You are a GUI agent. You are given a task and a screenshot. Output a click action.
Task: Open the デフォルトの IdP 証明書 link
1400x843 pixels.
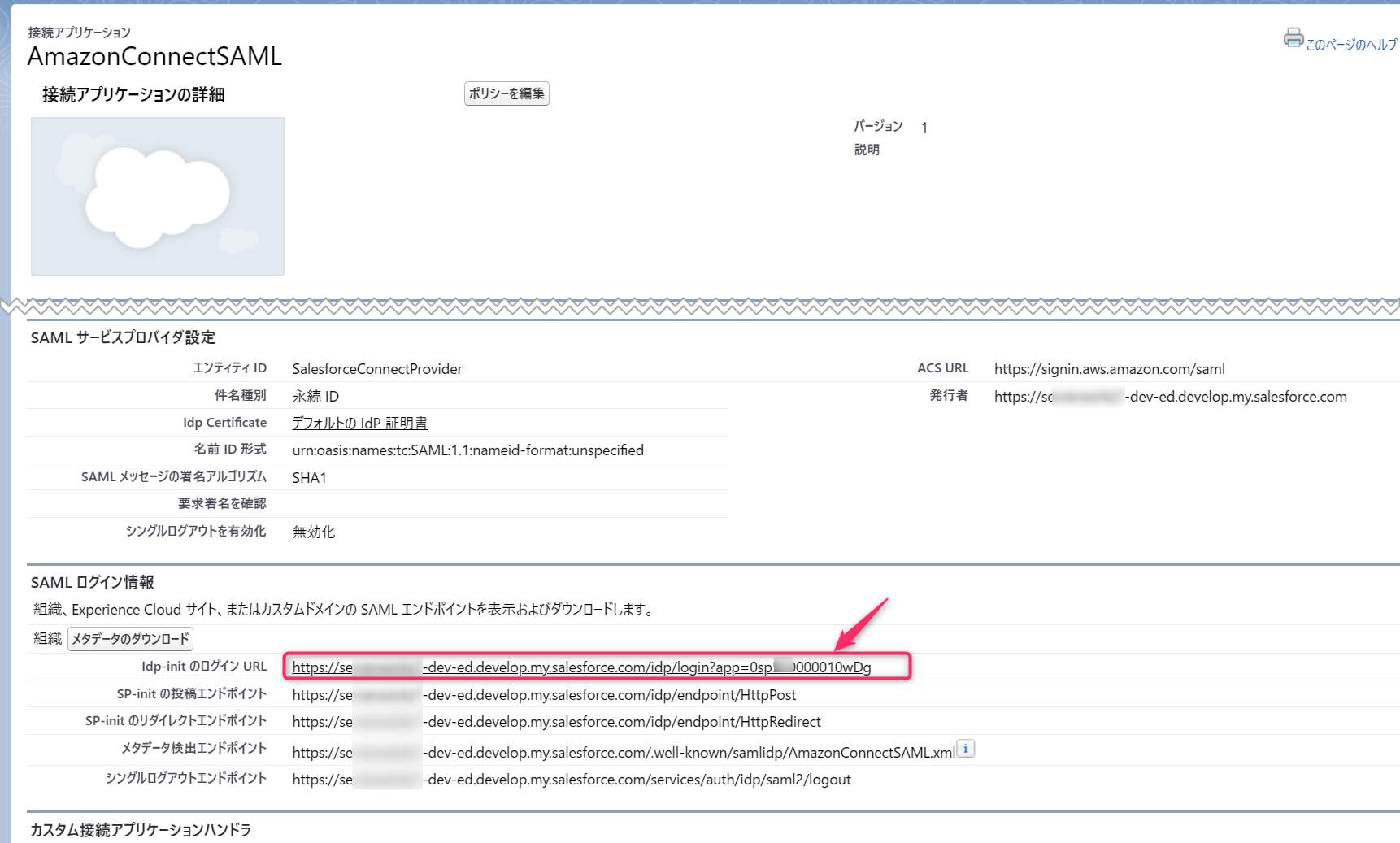360,423
